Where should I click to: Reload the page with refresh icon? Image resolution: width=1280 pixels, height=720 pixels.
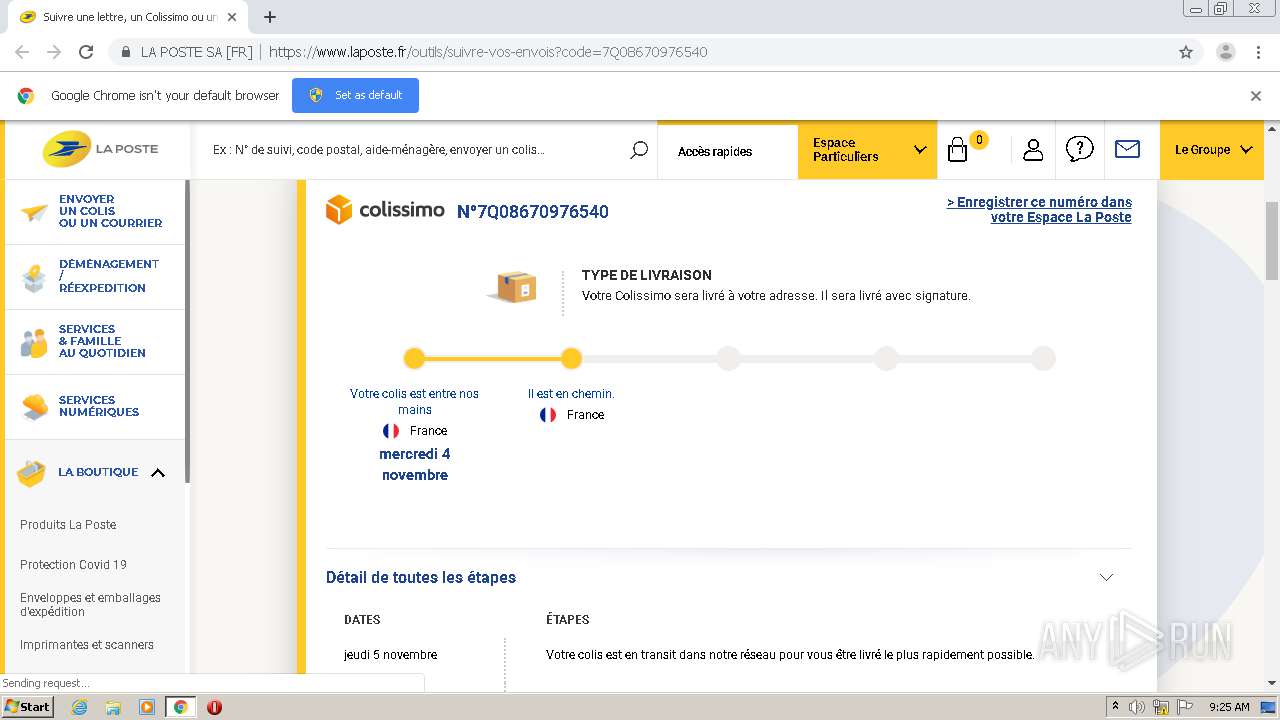click(86, 52)
